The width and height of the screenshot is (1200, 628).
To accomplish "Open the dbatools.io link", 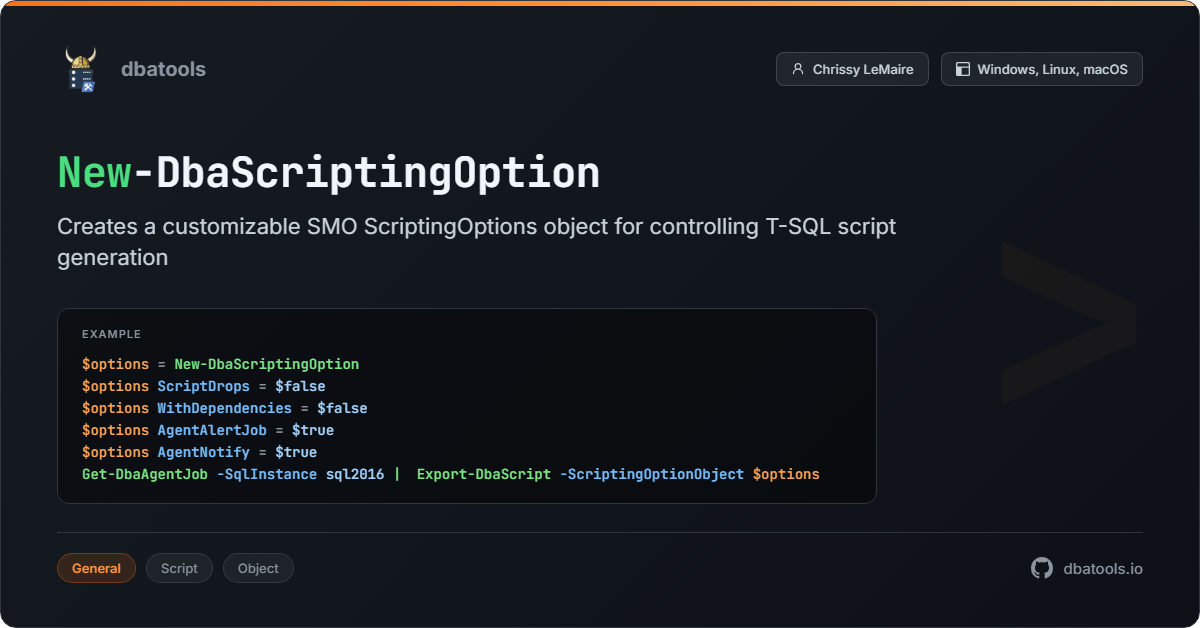I will click(x=1102, y=568).
